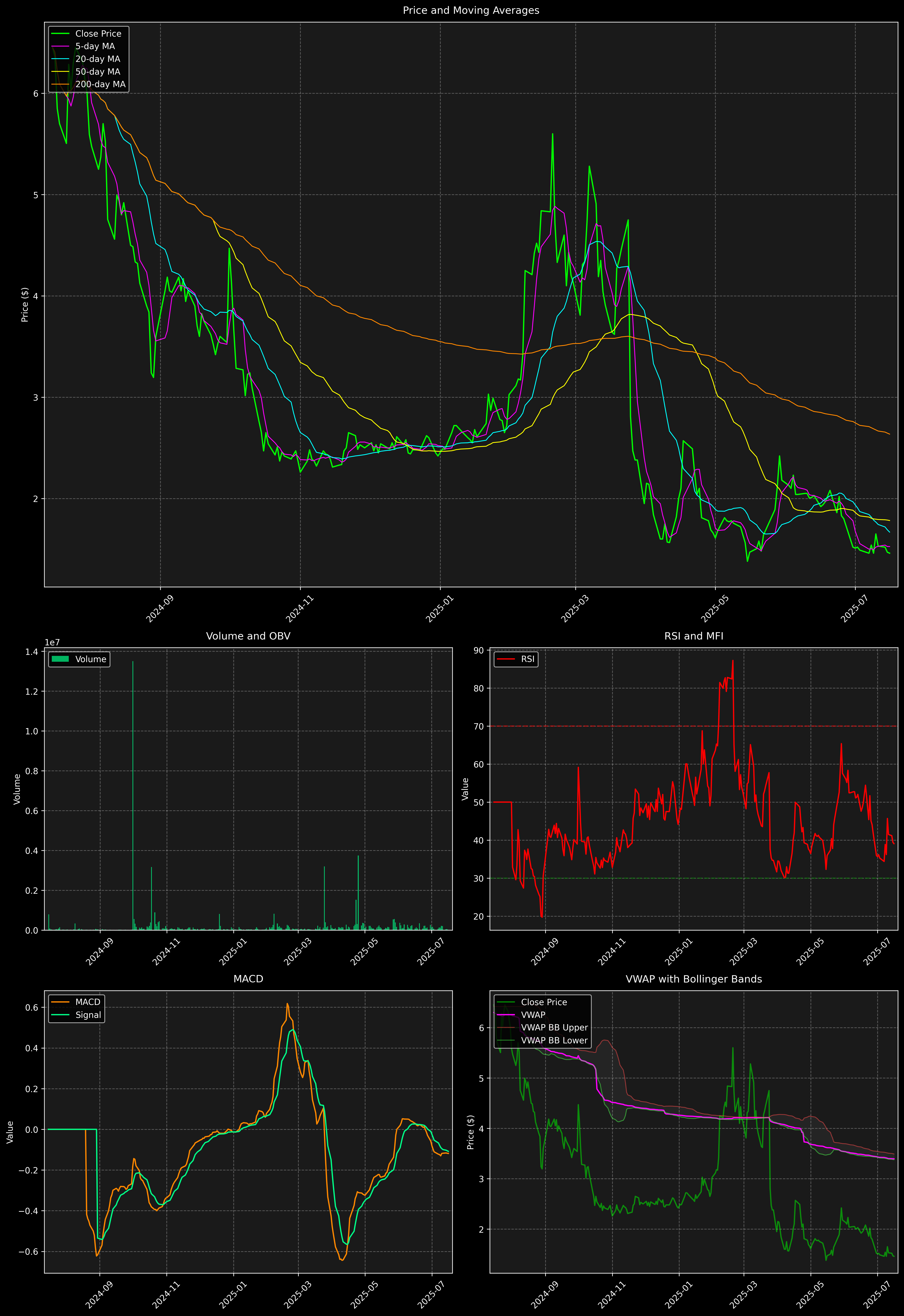Click the '90' y-axis tick of RSI chart
Viewport: 904px width, 1316px height.
click(479, 651)
